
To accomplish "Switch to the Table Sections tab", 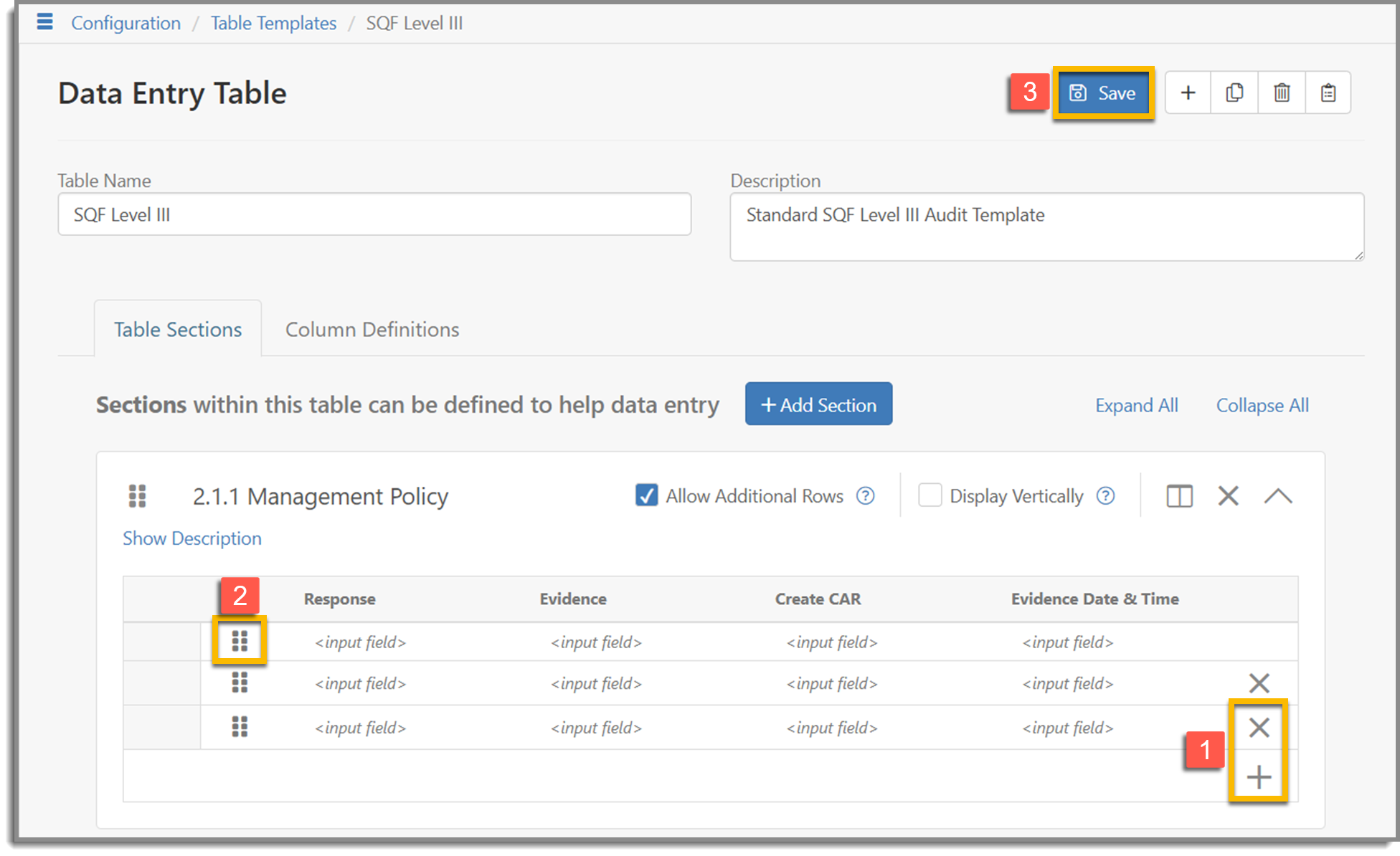I will click(x=178, y=329).
